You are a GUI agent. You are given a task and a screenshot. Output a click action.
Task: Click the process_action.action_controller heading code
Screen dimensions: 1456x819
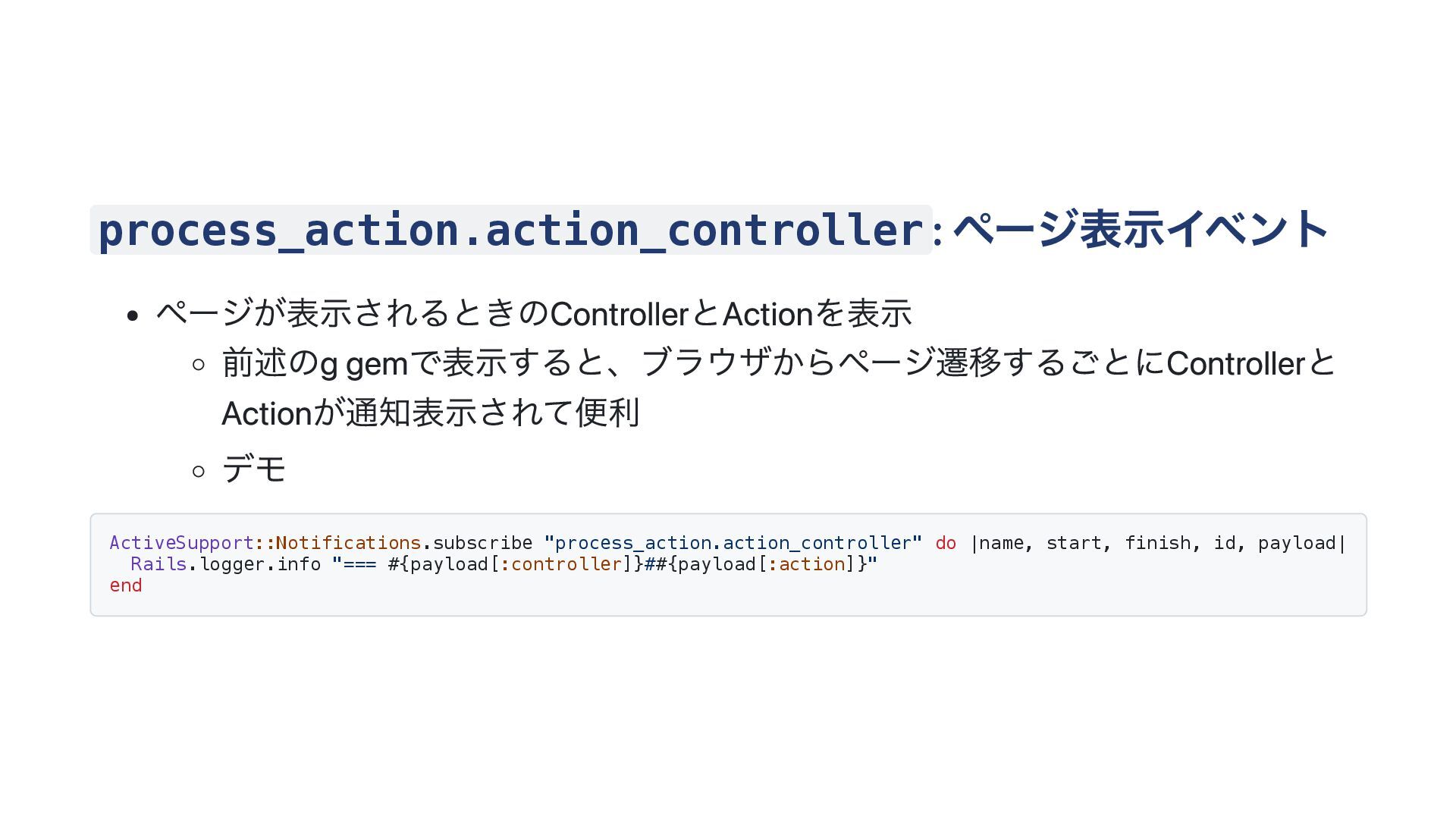510,230
